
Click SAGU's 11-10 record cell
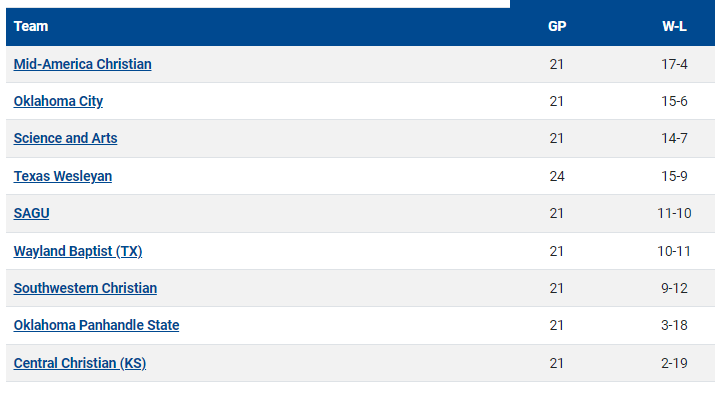point(673,213)
